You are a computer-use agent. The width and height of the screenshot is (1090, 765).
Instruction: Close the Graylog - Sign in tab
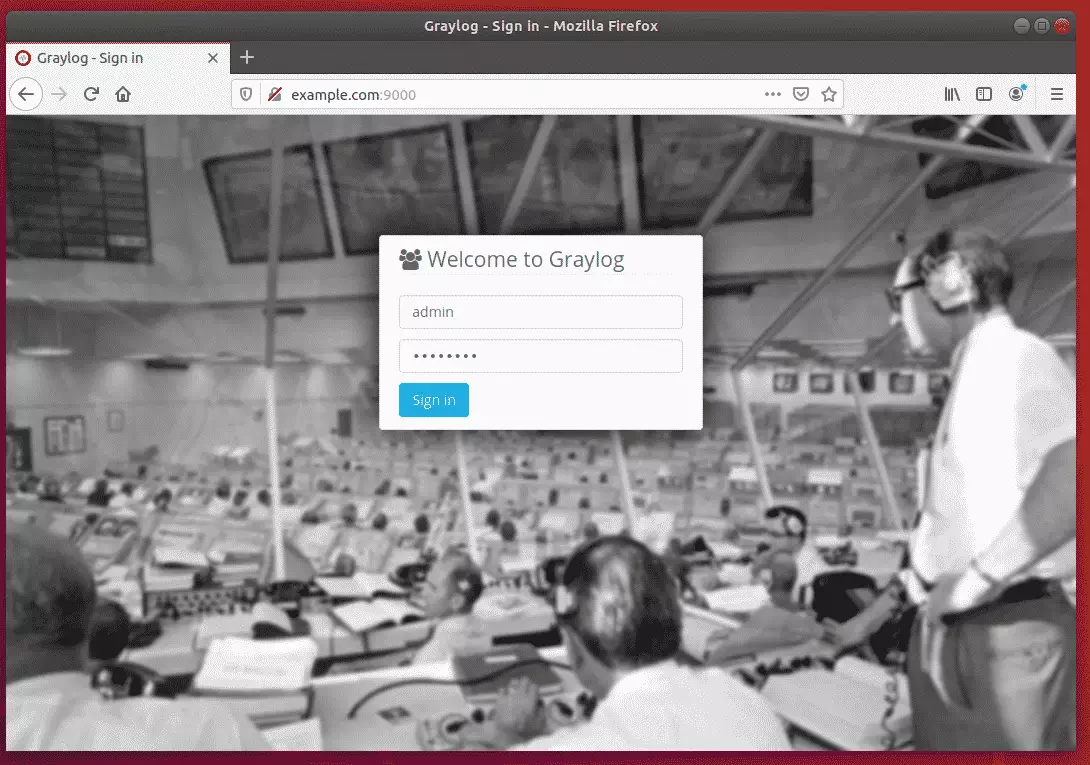(213, 58)
